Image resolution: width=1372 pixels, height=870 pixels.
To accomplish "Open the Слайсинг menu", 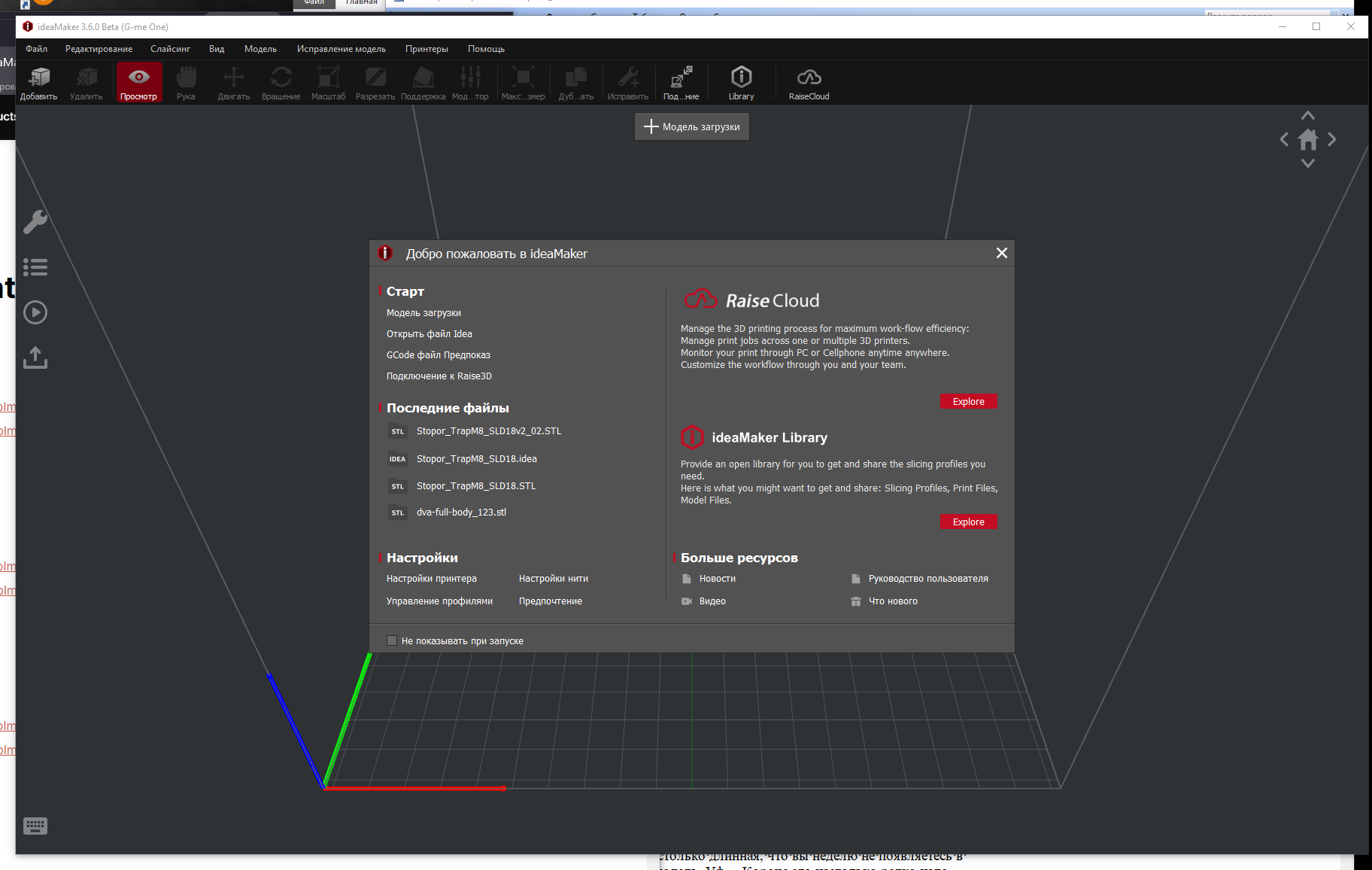I will (x=171, y=49).
